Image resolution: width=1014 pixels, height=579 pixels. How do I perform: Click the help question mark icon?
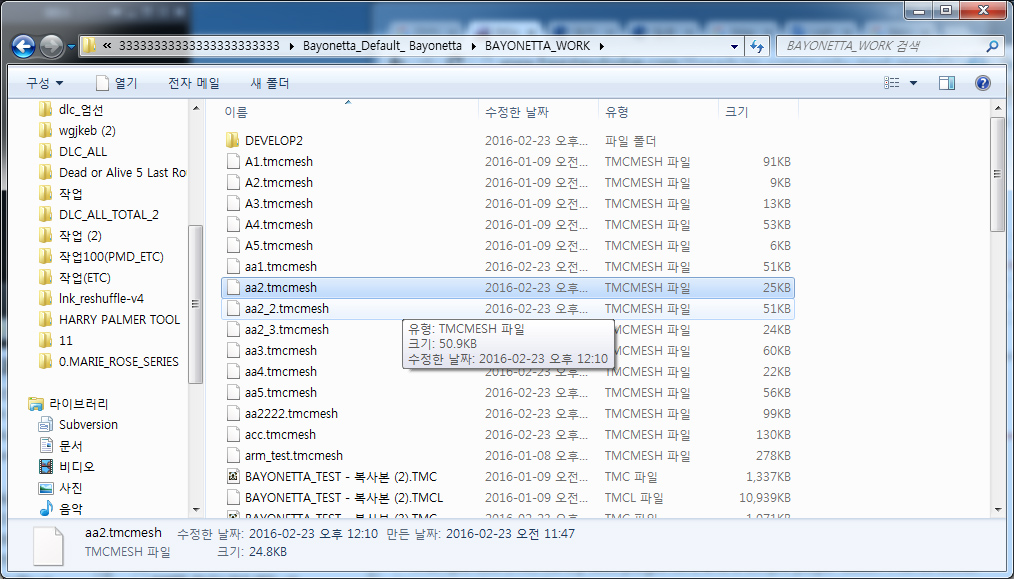tap(983, 83)
